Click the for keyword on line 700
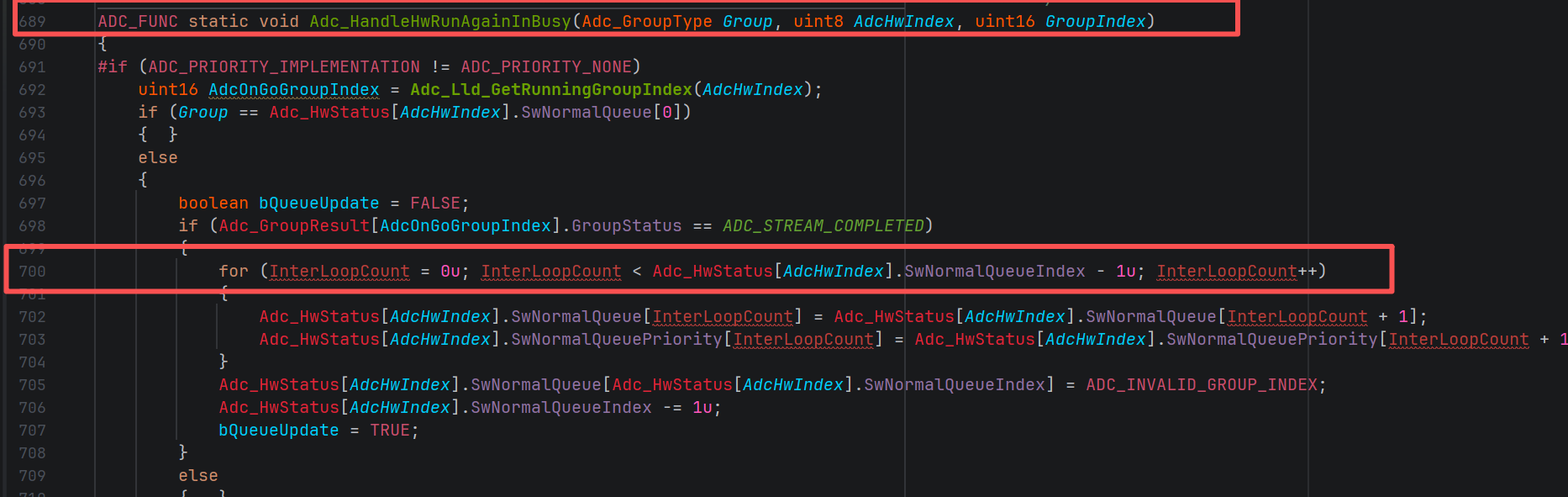 click(x=234, y=271)
